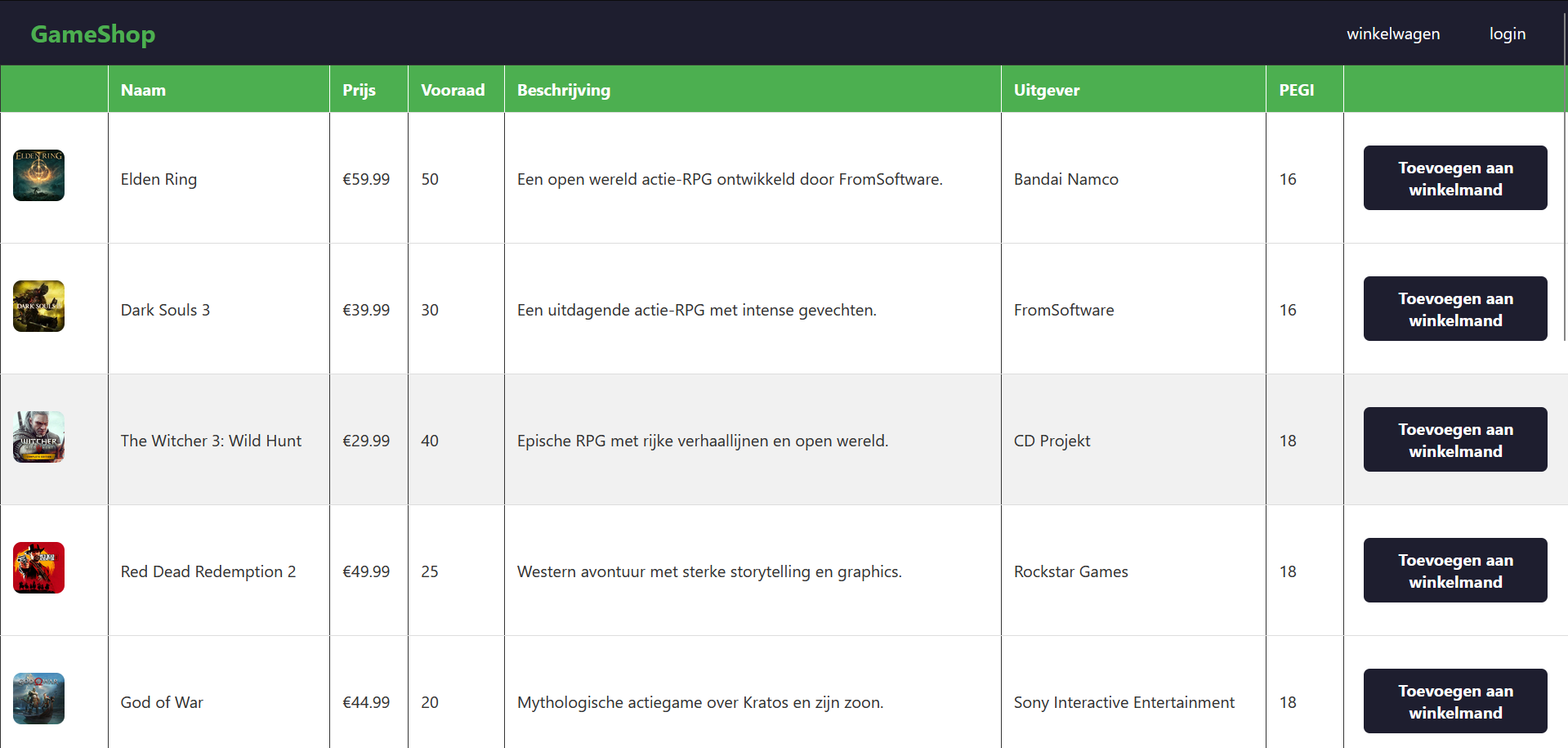Click The Witcher 3: Wild Hunt name

click(x=211, y=441)
